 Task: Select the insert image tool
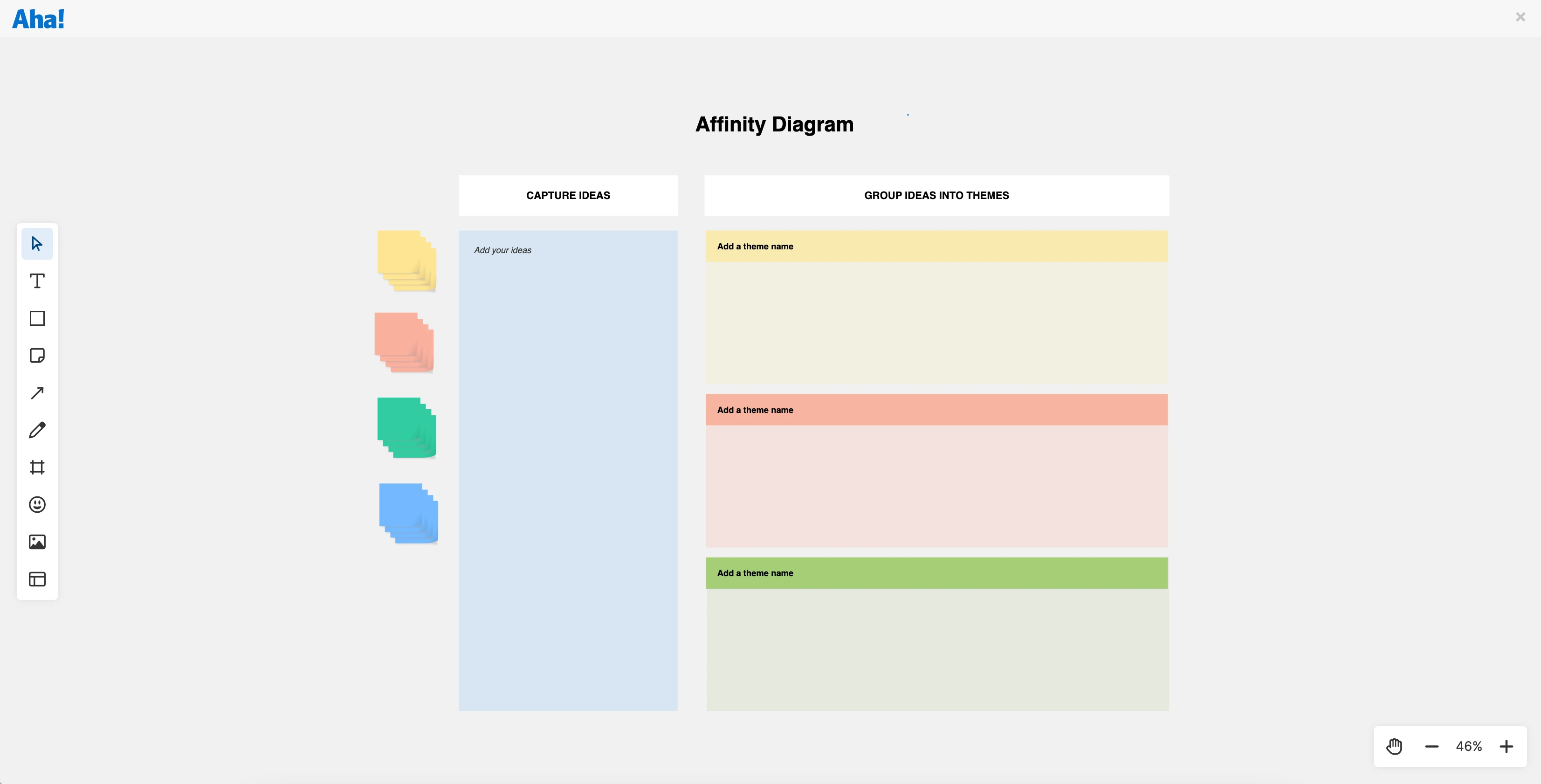point(37,542)
